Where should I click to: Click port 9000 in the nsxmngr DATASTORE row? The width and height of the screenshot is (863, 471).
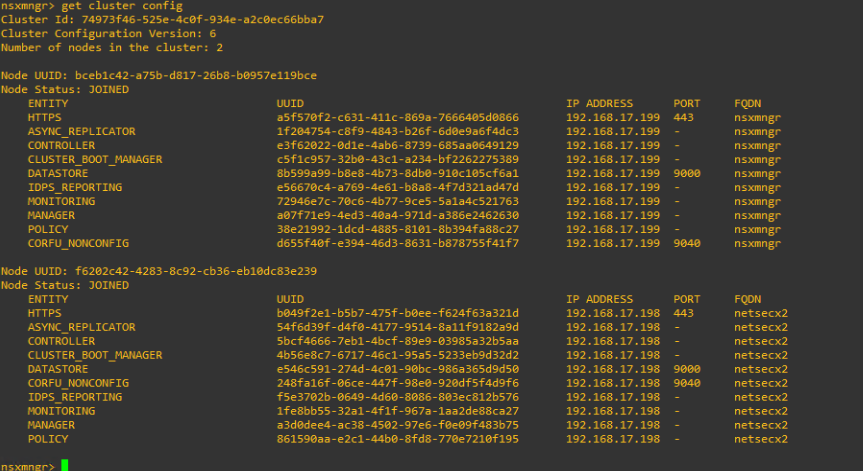click(x=687, y=173)
